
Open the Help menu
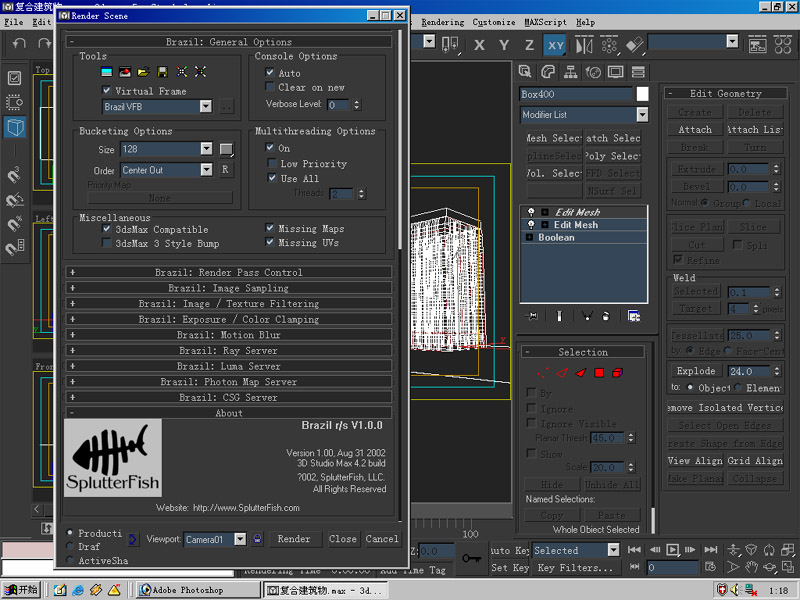coord(585,22)
